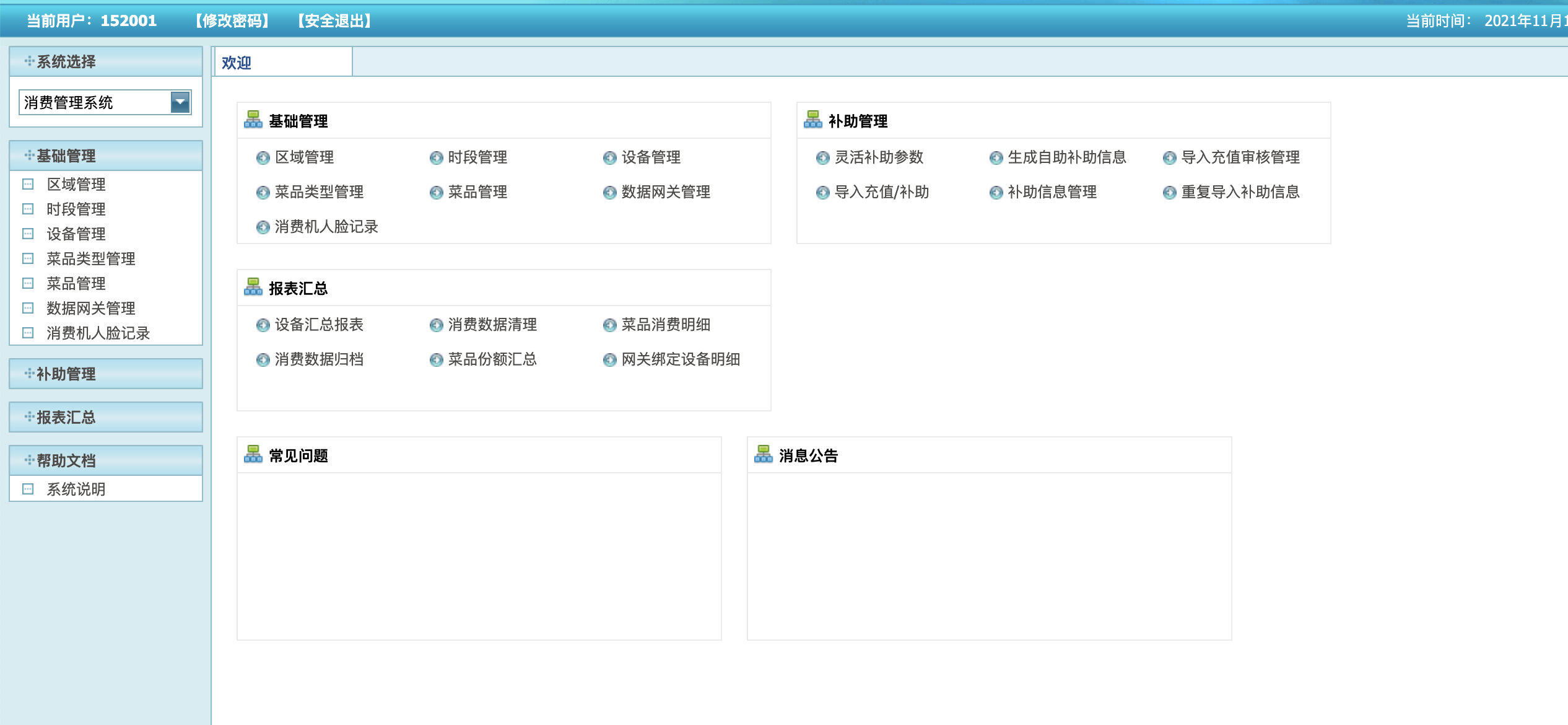Click the arrow icon beside 数据网关管理 shortcut
Screen dimensions: 1568x725
coord(609,193)
